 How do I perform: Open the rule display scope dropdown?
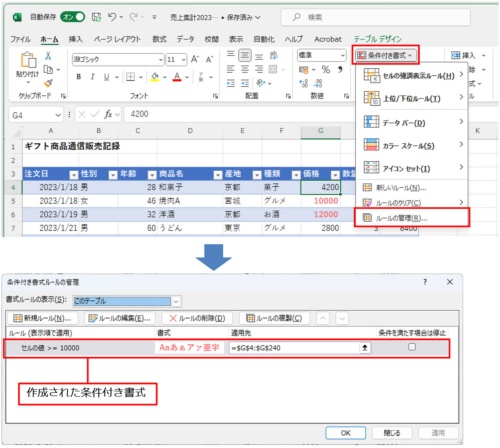176,301
